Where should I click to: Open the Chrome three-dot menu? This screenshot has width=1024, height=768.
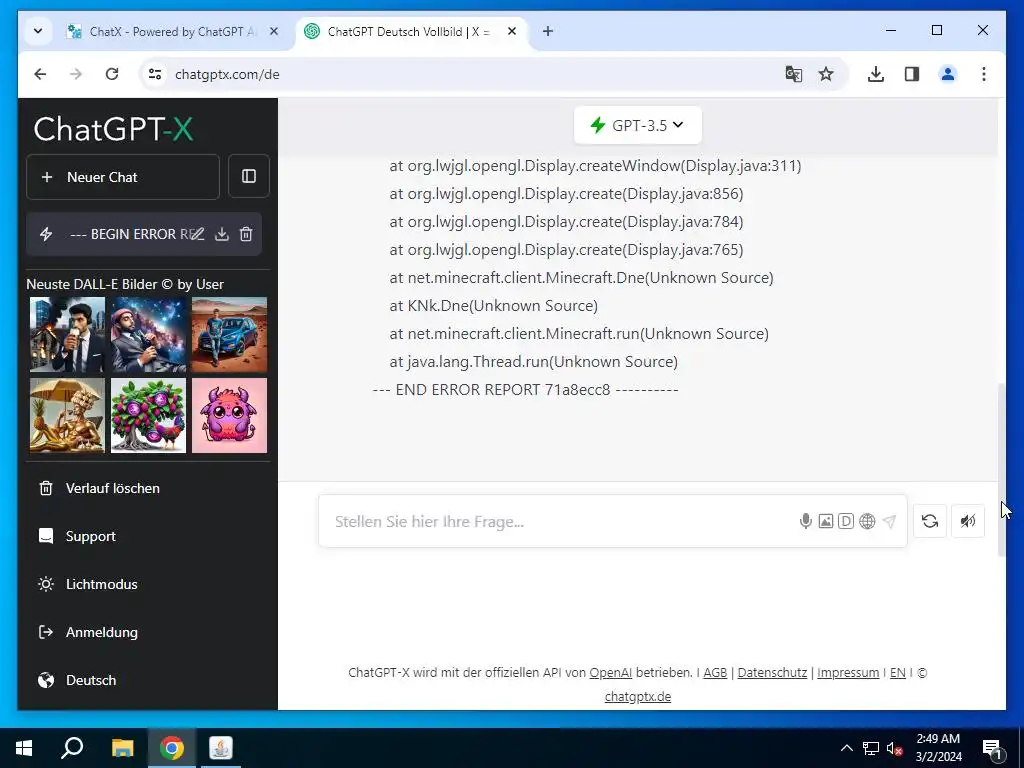[984, 74]
